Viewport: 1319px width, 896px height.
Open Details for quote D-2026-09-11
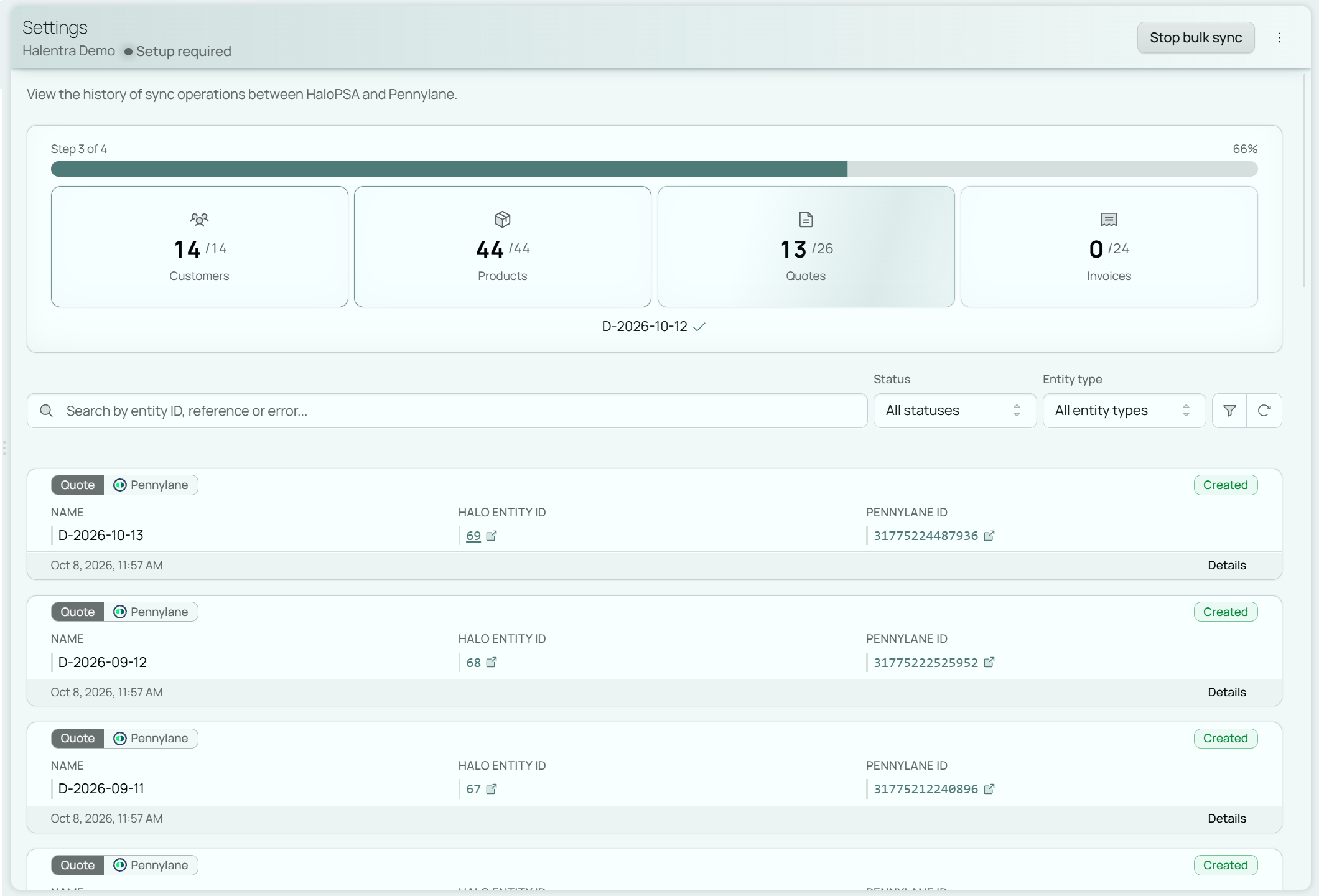pos(1226,818)
